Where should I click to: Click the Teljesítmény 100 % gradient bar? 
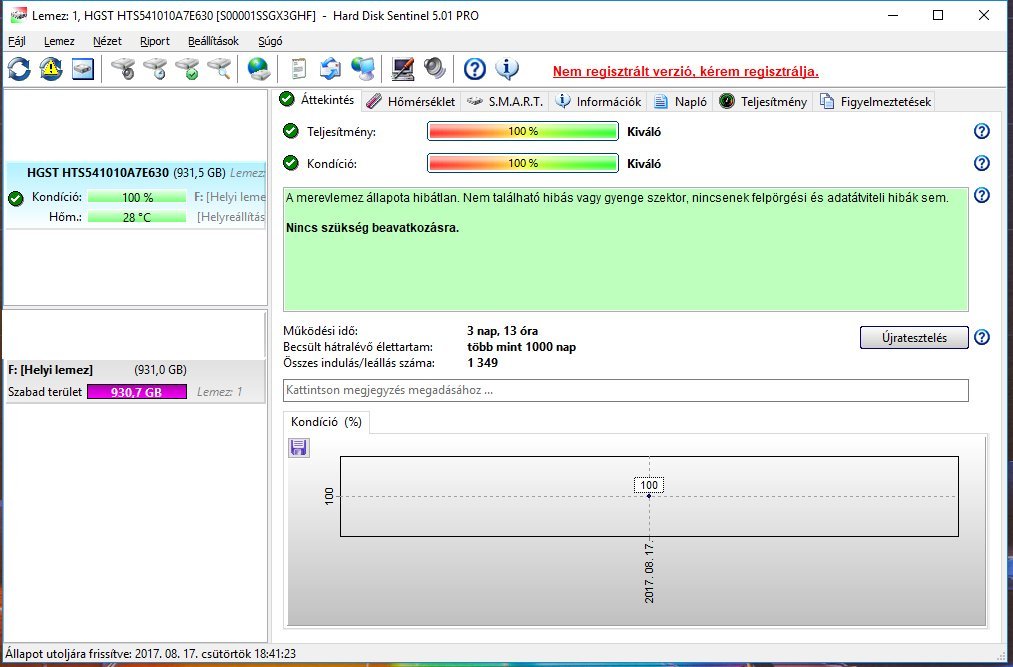pyautogui.click(x=523, y=131)
